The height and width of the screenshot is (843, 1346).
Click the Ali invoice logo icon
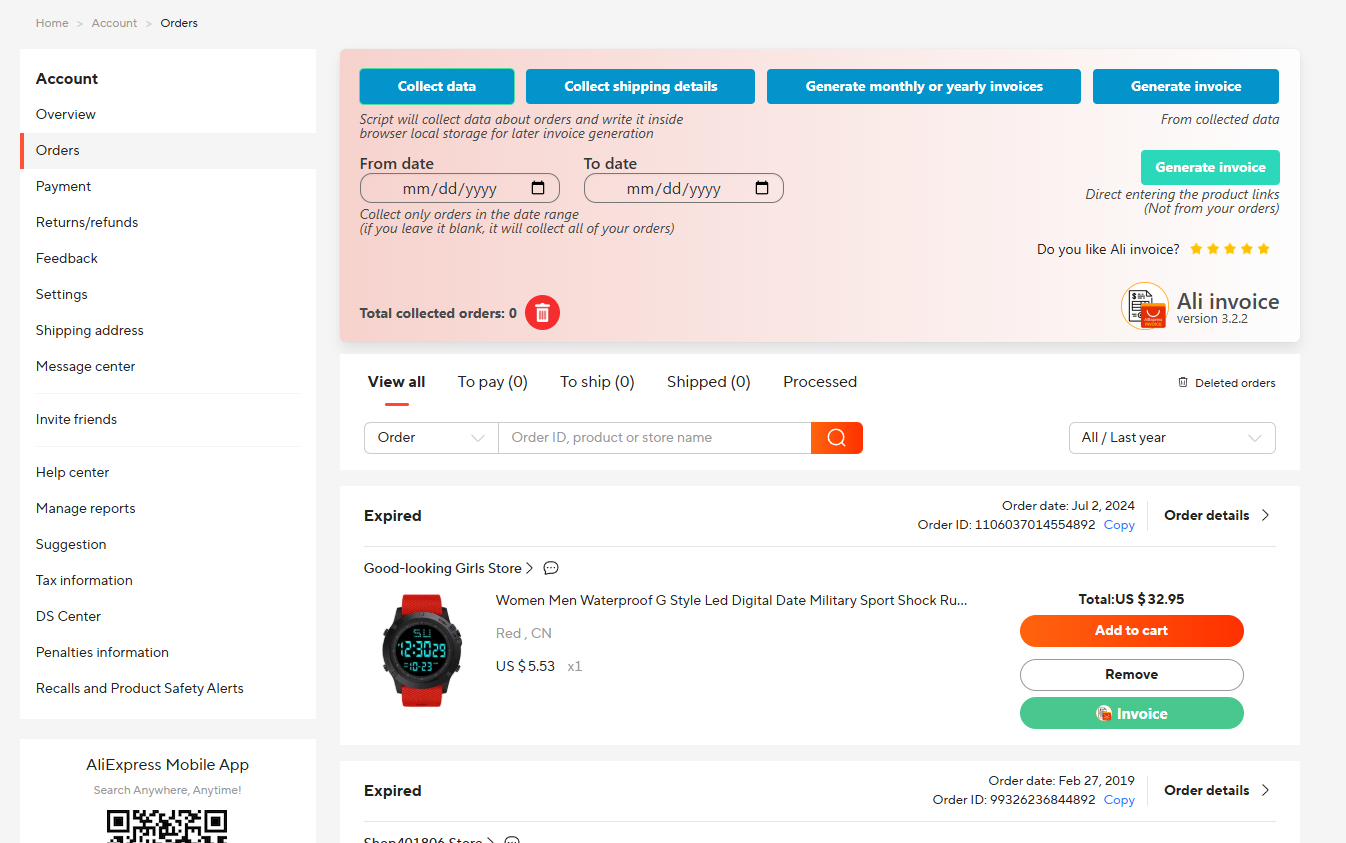pos(1145,306)
